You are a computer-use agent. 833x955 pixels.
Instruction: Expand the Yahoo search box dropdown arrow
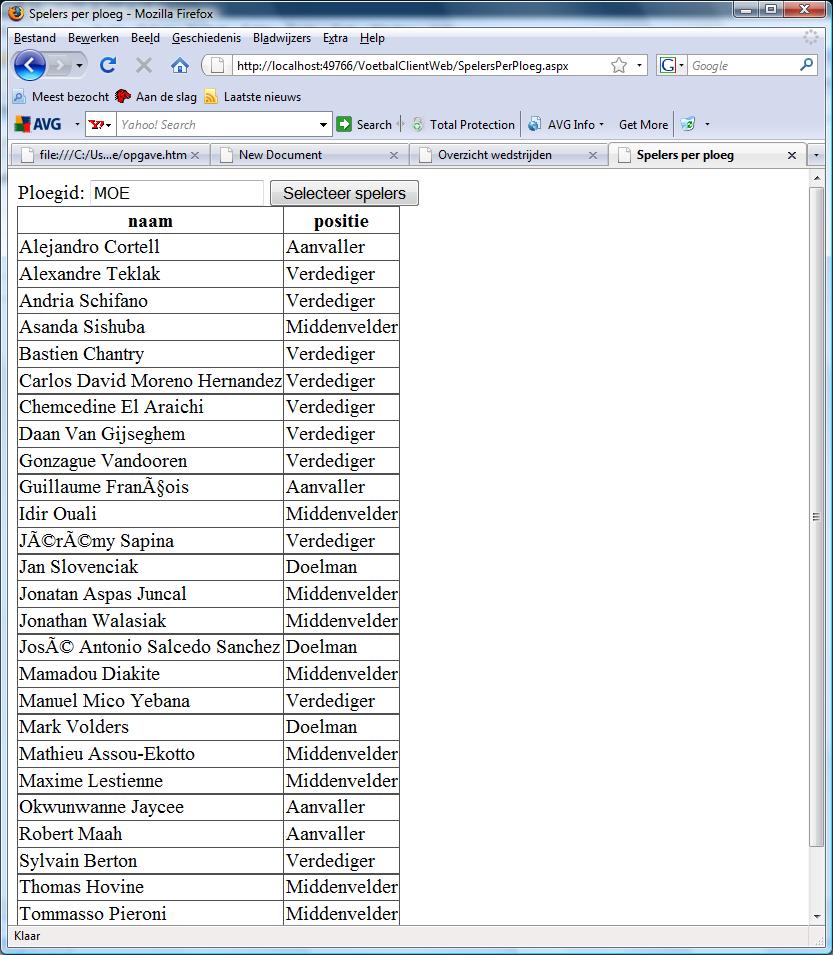click(x=323, y=125)
